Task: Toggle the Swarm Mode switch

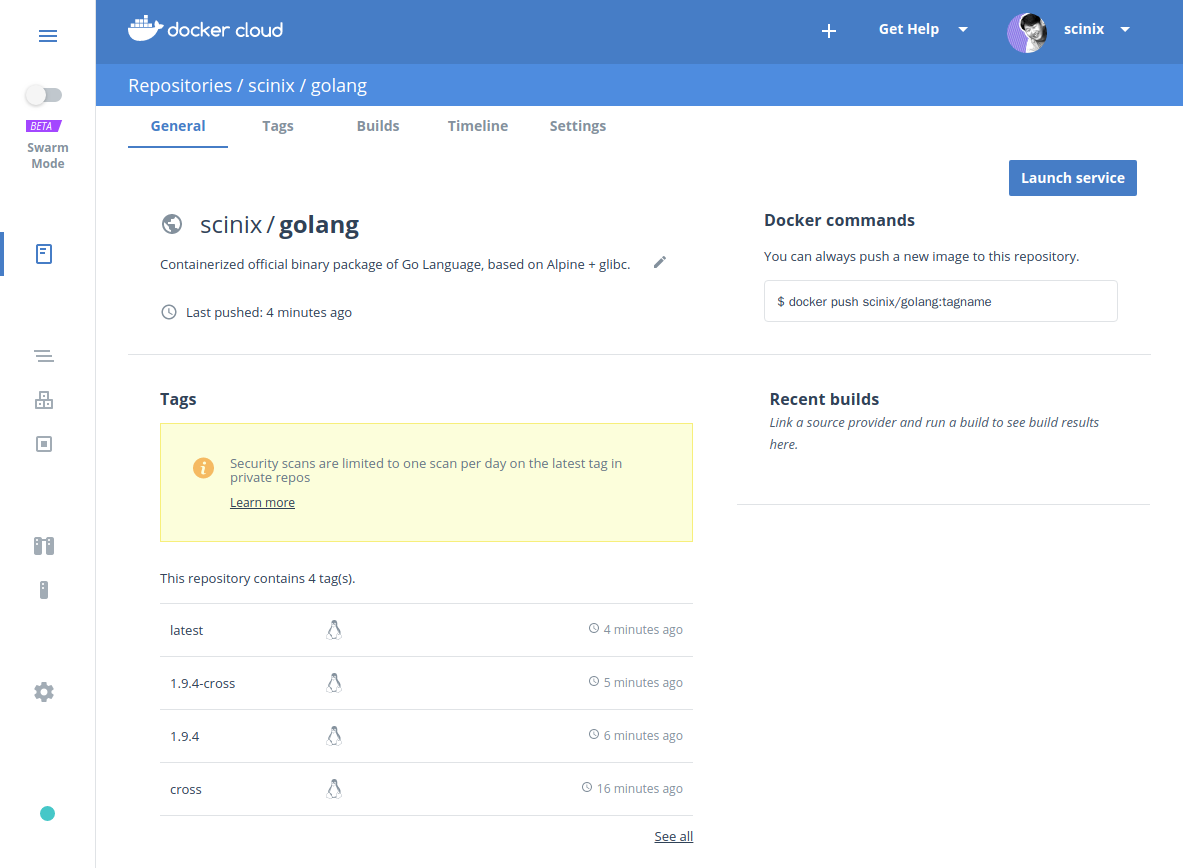Action: point(44,95)
